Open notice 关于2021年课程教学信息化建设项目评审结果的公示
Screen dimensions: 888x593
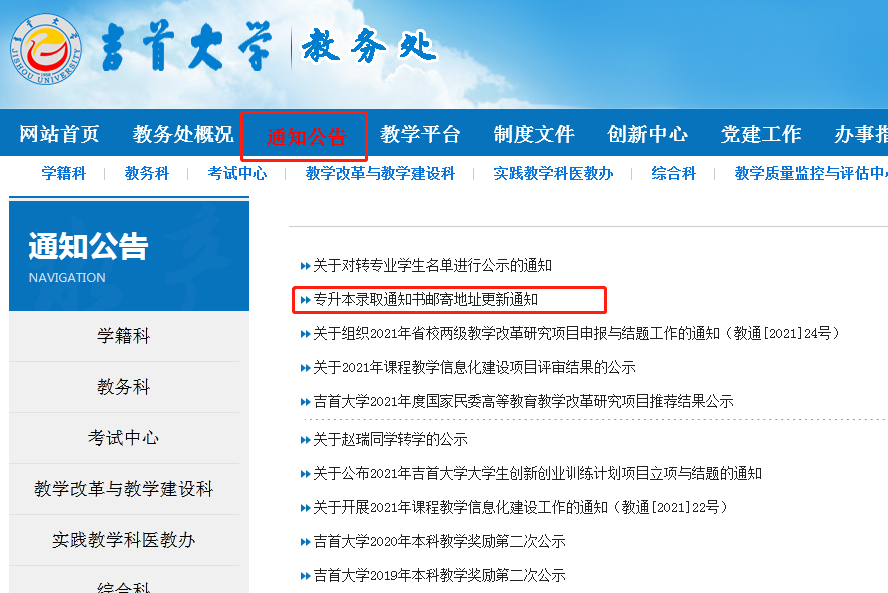(474, 368)
